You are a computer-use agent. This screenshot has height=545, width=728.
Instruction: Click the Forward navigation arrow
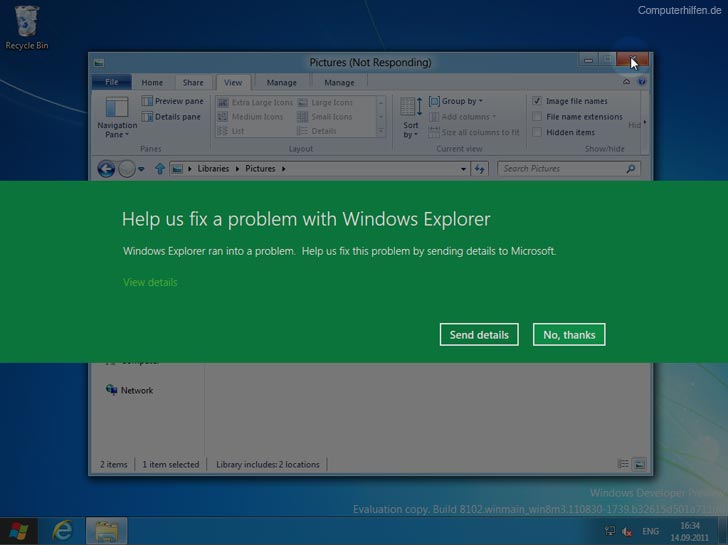pyautogui.click(x=126, y=169)
